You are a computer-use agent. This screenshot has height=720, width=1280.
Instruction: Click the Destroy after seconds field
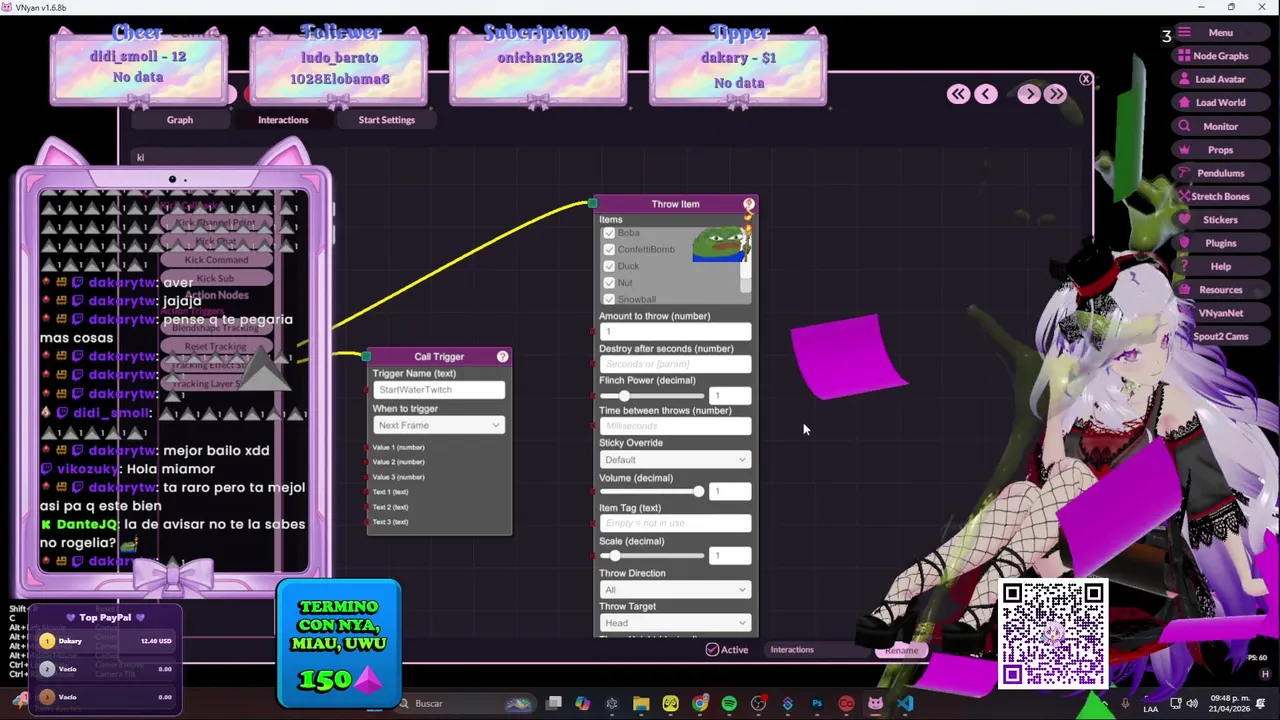coord(674,364)
